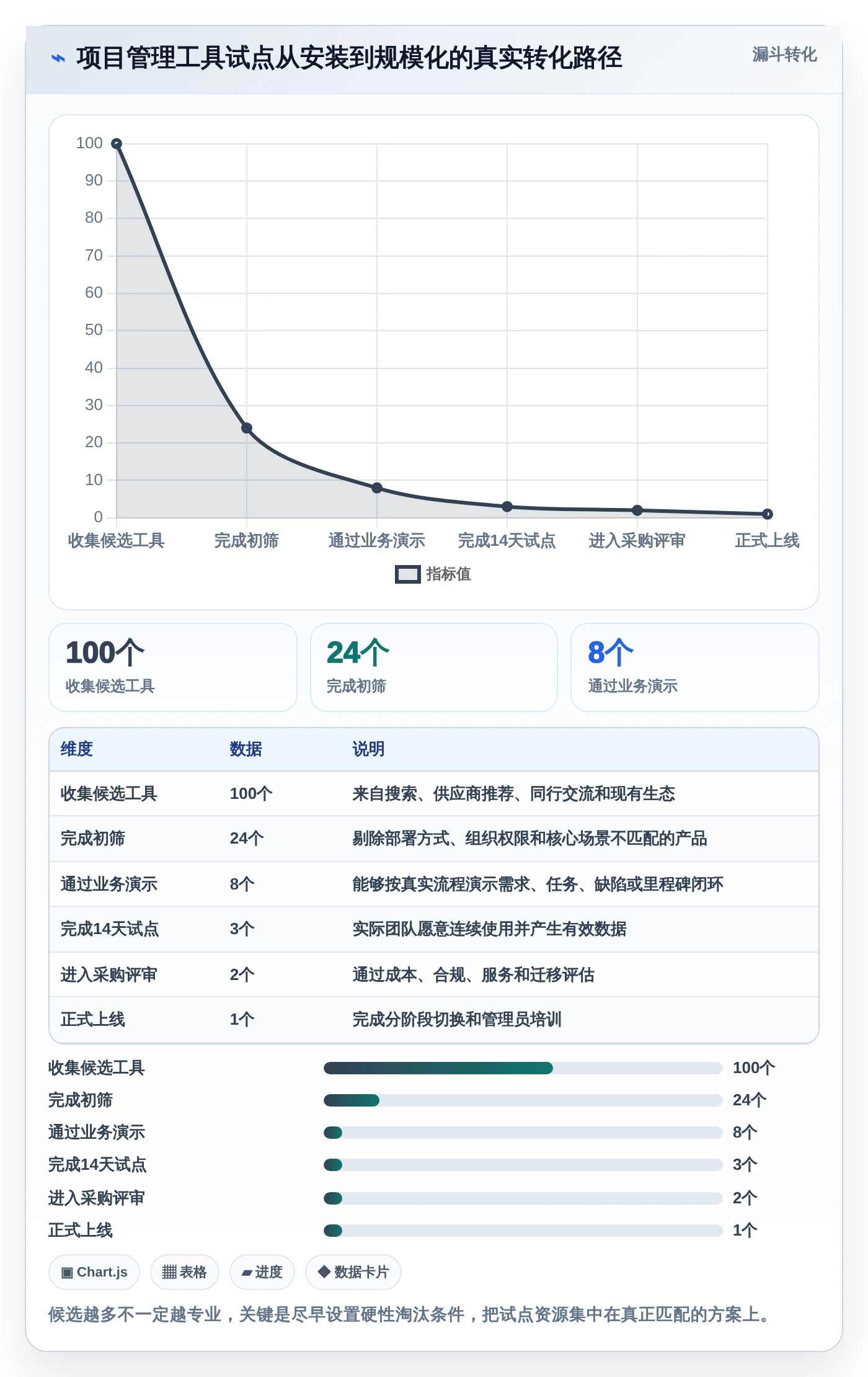Click the 进度 tag chip
The image size is (868, 1377).
[262, 1272]
